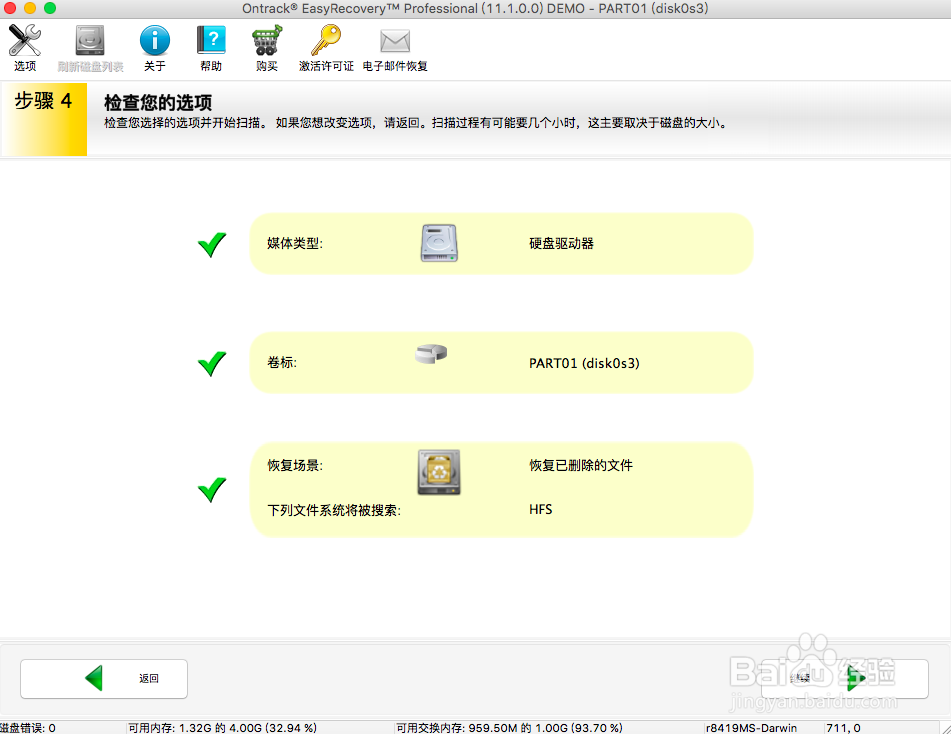
Task: Go back with the 返回 button
Action: point(104,679)
